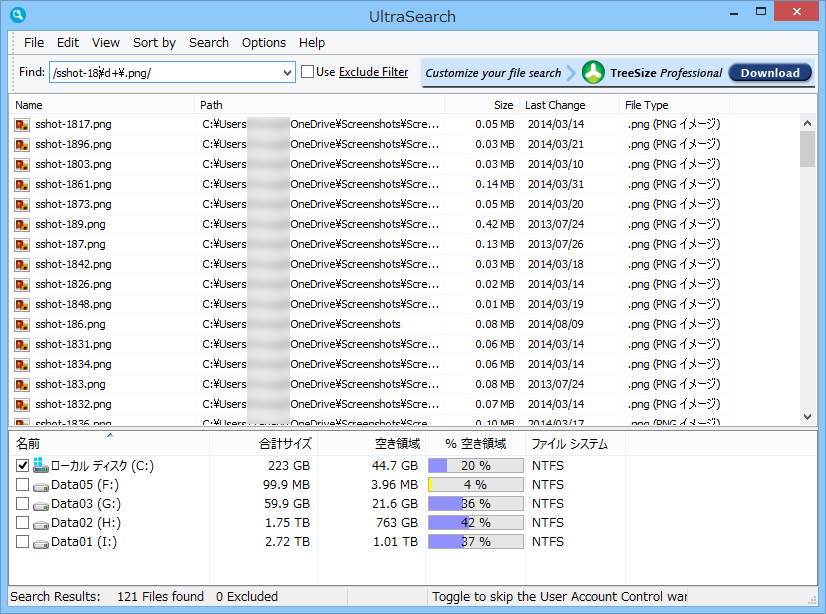Click the PNG file icon for sshot-186.png
Image resolution: width=826 pixels, height=614 pixels.
(22, 324)
